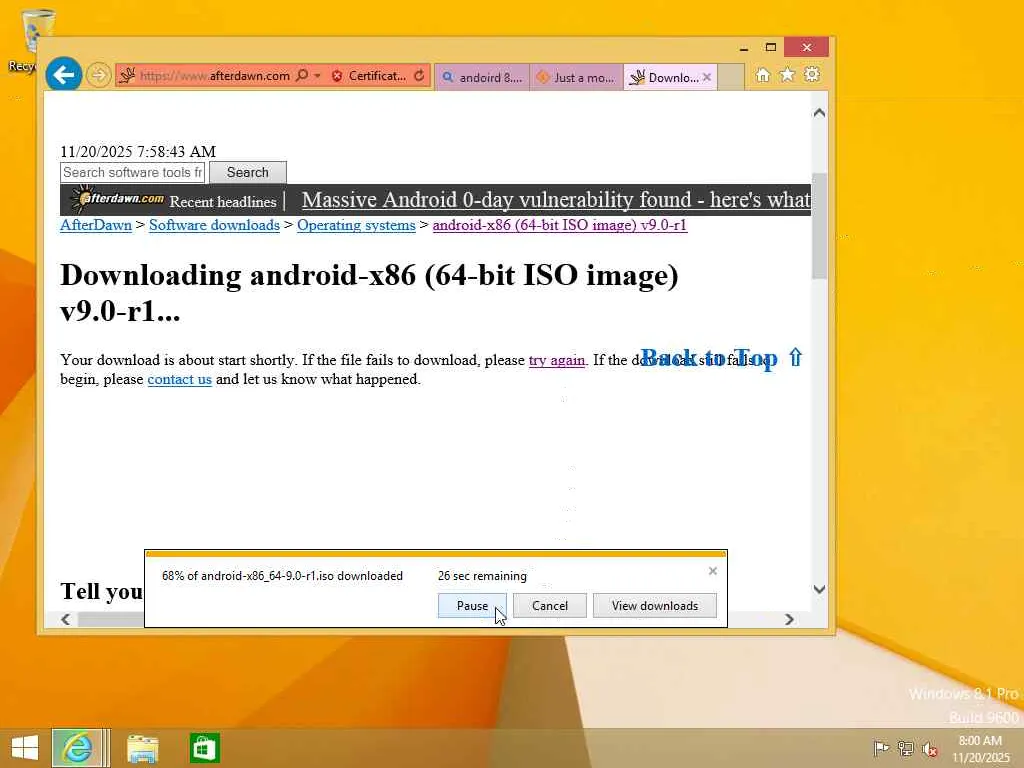The image size is (1024, 768).
Task: Click the greyed-out Forward arrow button
Action: point(99,75)
